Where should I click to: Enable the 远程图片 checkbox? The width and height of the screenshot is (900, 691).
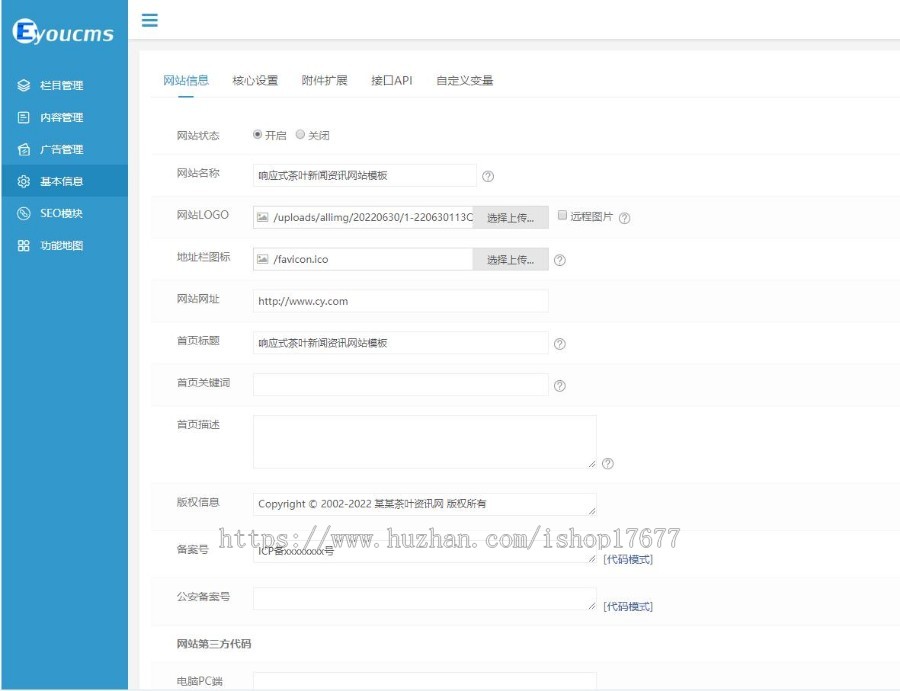coord(562,215)
